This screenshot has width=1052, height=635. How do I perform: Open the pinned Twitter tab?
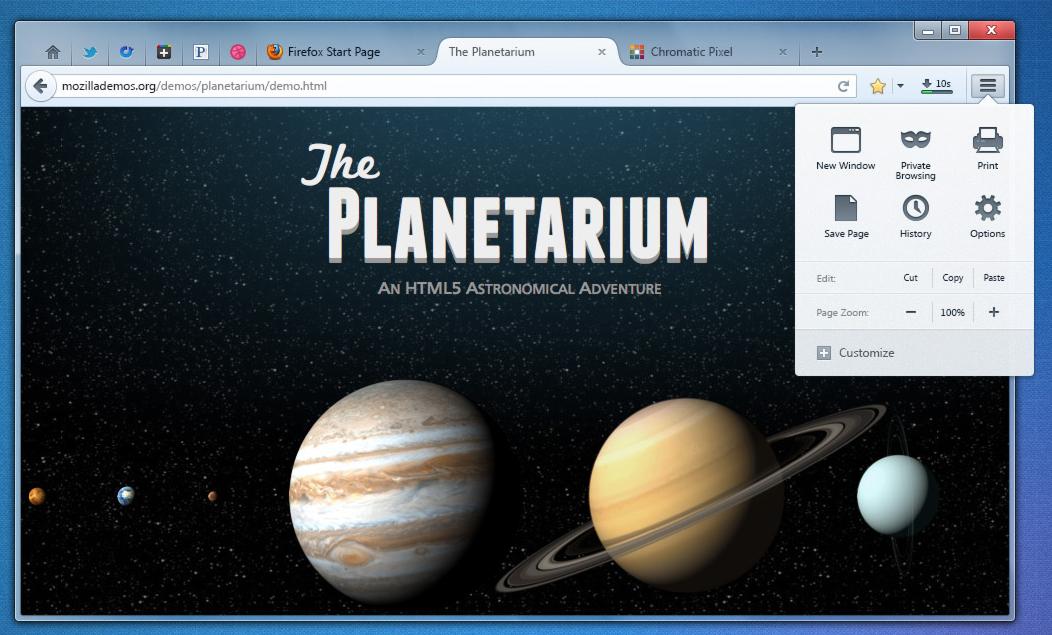tap(90, 52)
